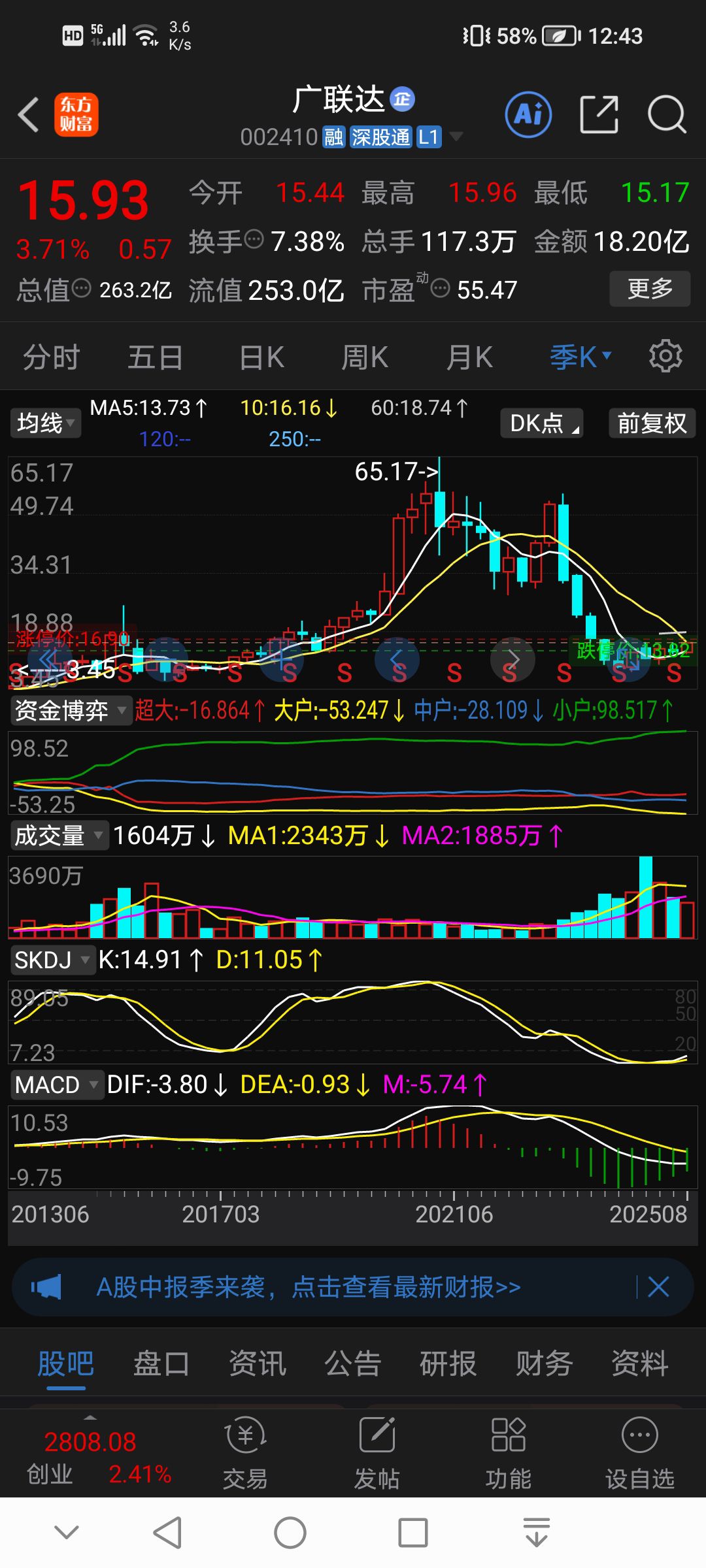Switch to 五日 chart tab

click(155, 357)
